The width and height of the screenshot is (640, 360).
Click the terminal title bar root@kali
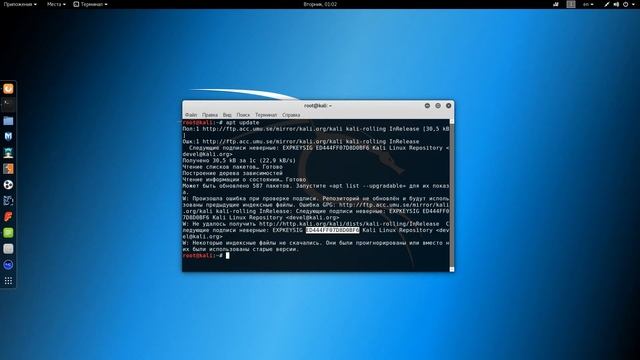coord(318,106)
